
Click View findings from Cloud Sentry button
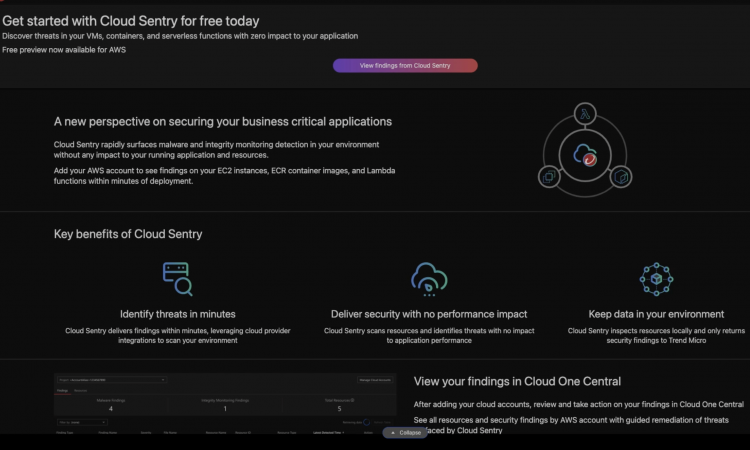pyautogui.click(x=405, y=65)
